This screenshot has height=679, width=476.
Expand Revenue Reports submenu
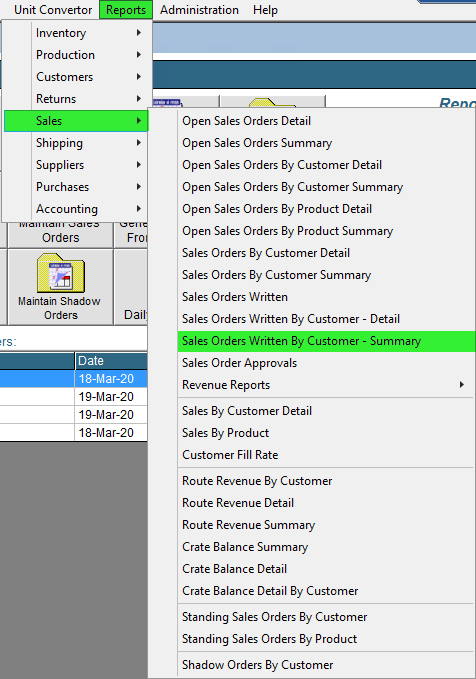(x=326, y=385)
